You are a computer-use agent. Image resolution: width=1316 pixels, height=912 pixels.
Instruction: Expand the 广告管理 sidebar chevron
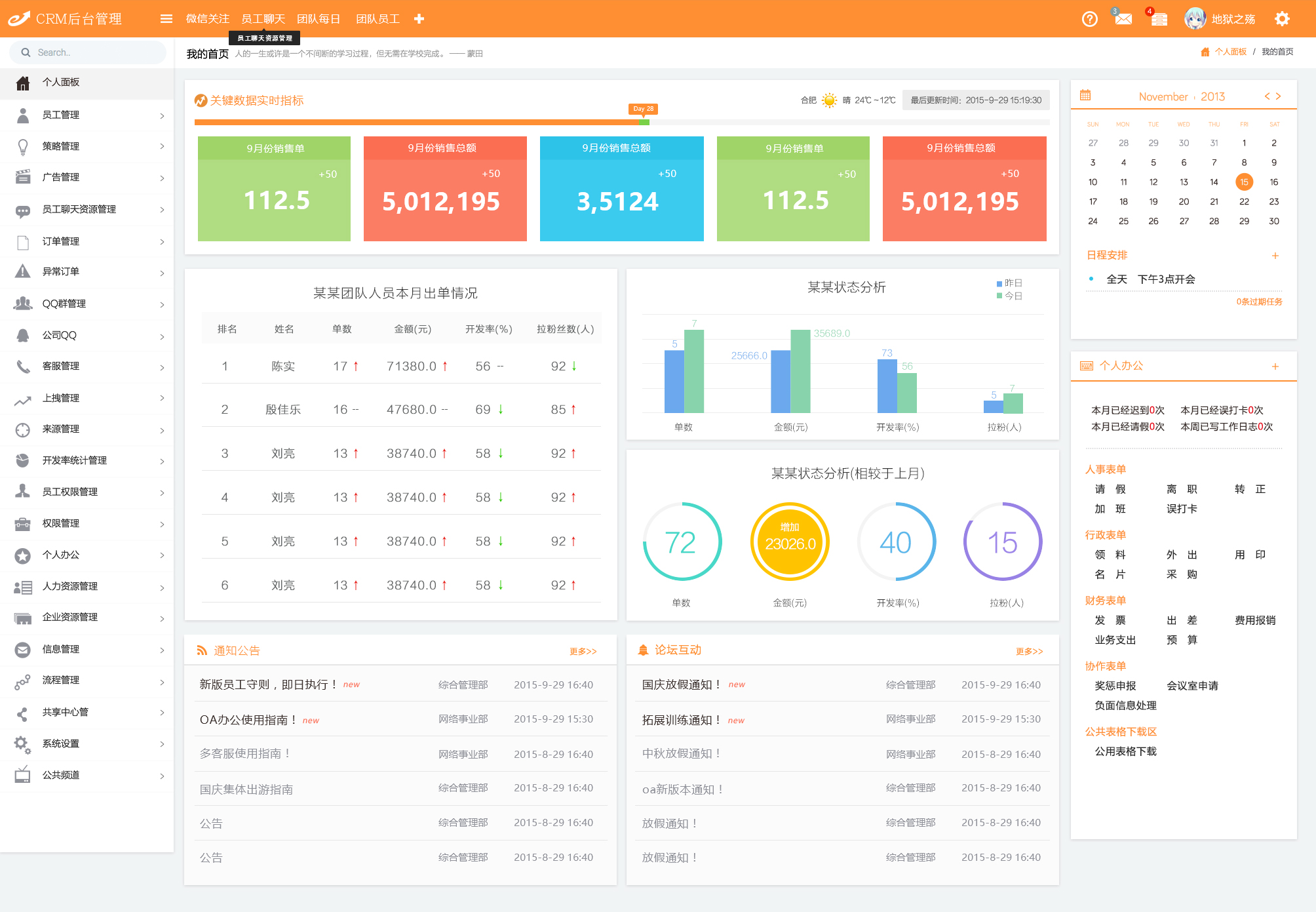pos(162,178)
